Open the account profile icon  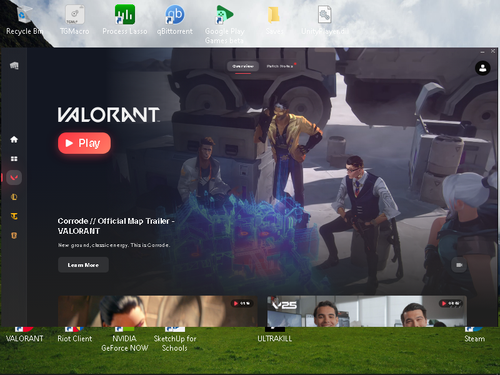[482, 68]
